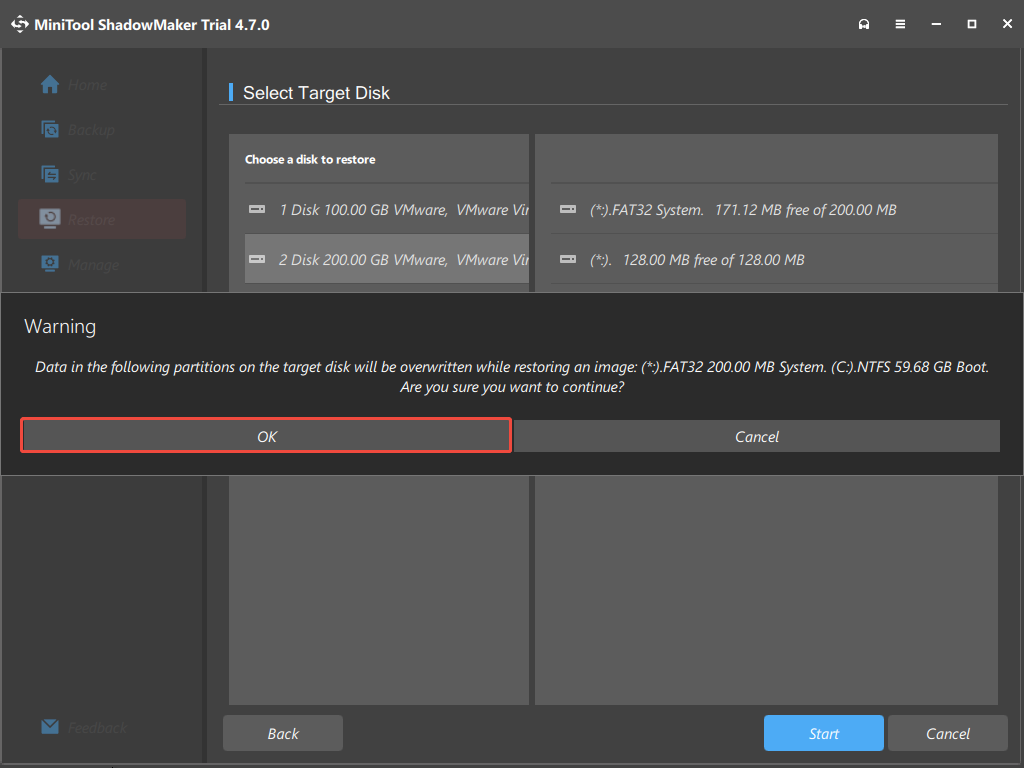Select 1 Disk 100.00 GB VMware row
The width and height of the screenshot is (1024, 768).
click(x=387, y=210)
